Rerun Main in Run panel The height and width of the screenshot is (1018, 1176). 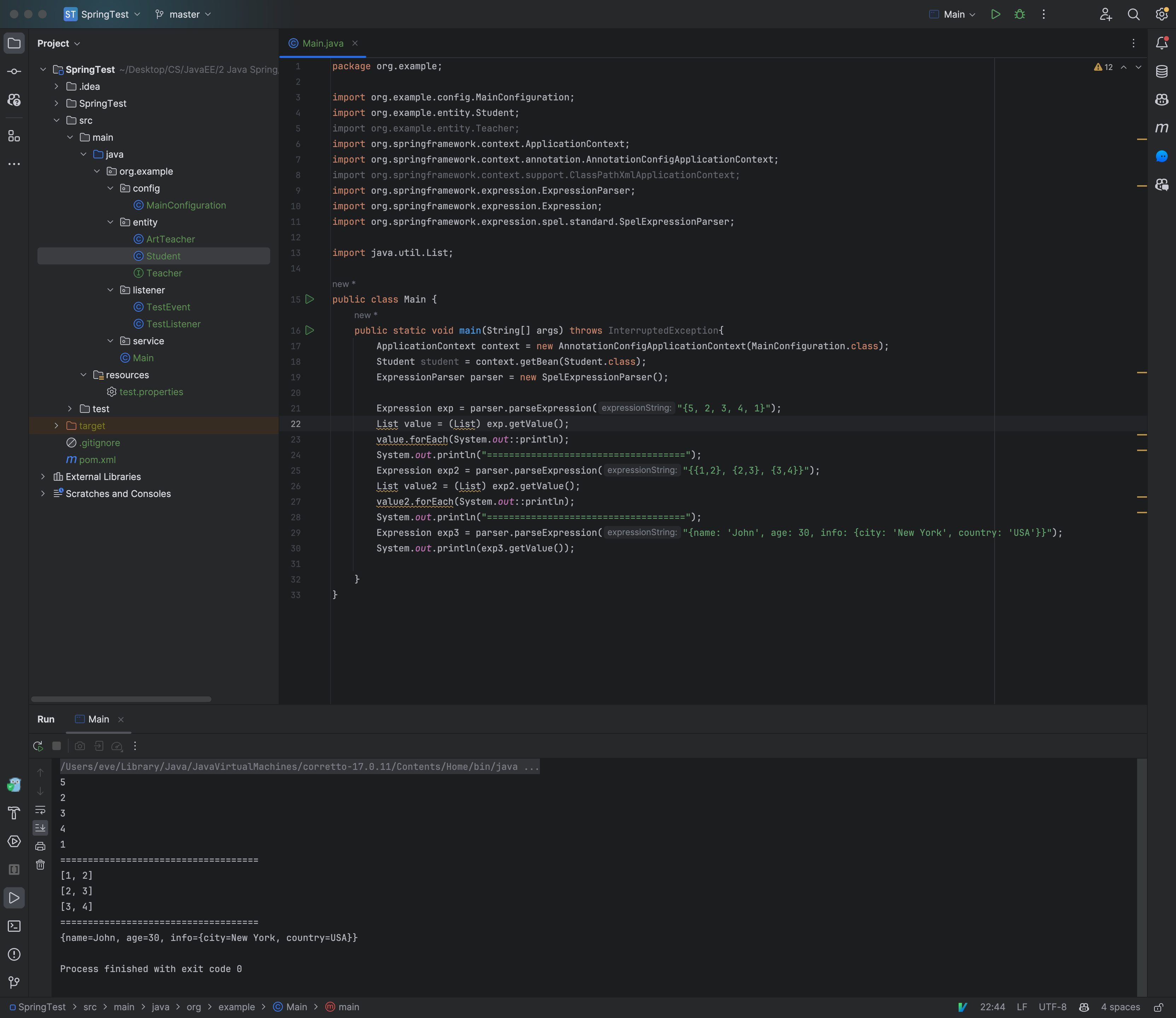coord(38,746)
